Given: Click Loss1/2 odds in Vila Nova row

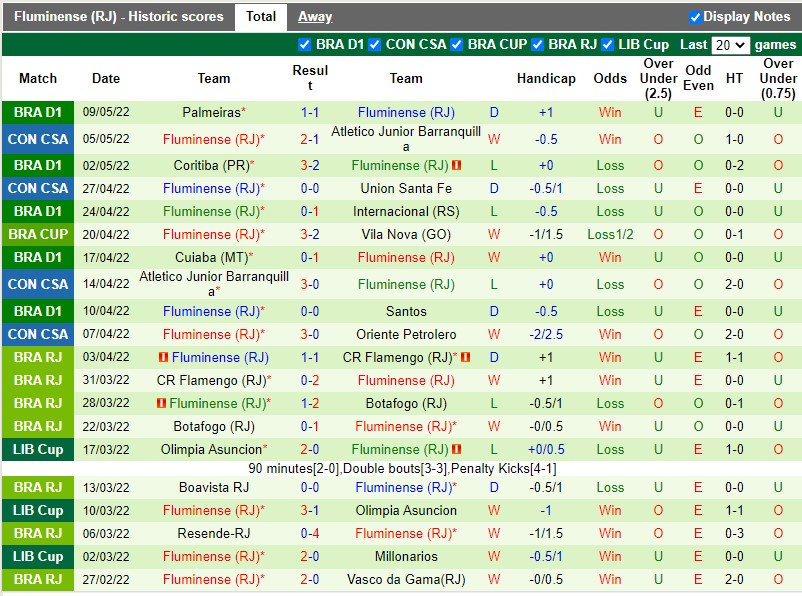Looking at the screenshot, I should [610, 234].
